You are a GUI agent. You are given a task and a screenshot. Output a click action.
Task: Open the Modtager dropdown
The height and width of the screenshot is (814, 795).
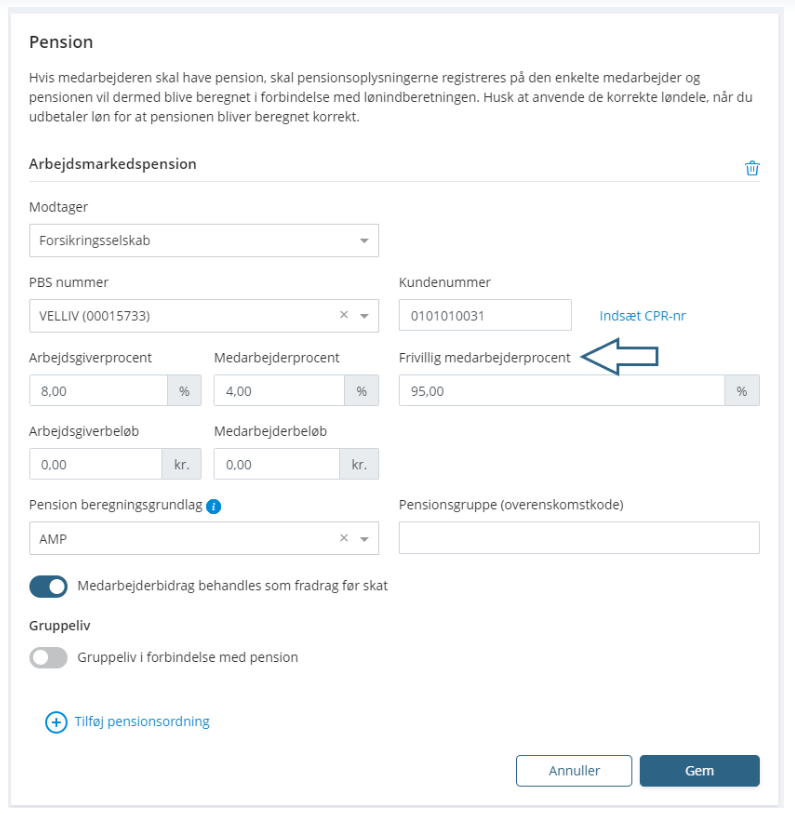click(x=203, y=241)
